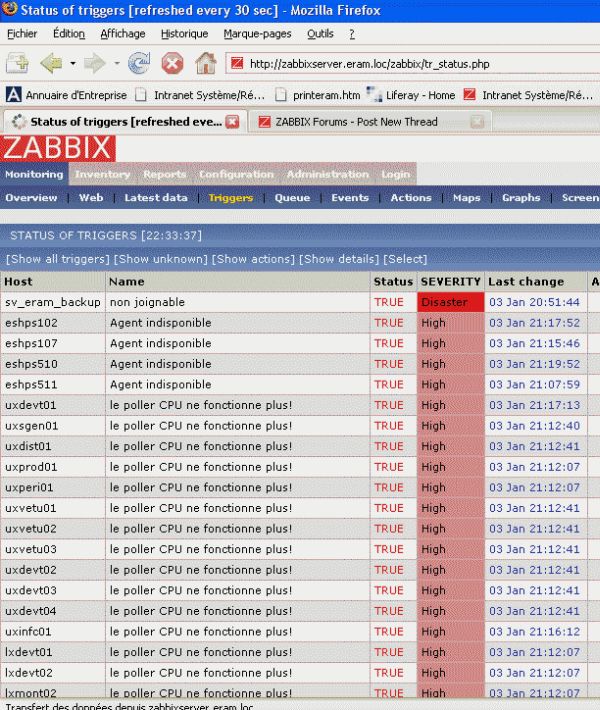Click the uxinfc01 host cell
Viewport: 600px width, 710px height.
53,632
